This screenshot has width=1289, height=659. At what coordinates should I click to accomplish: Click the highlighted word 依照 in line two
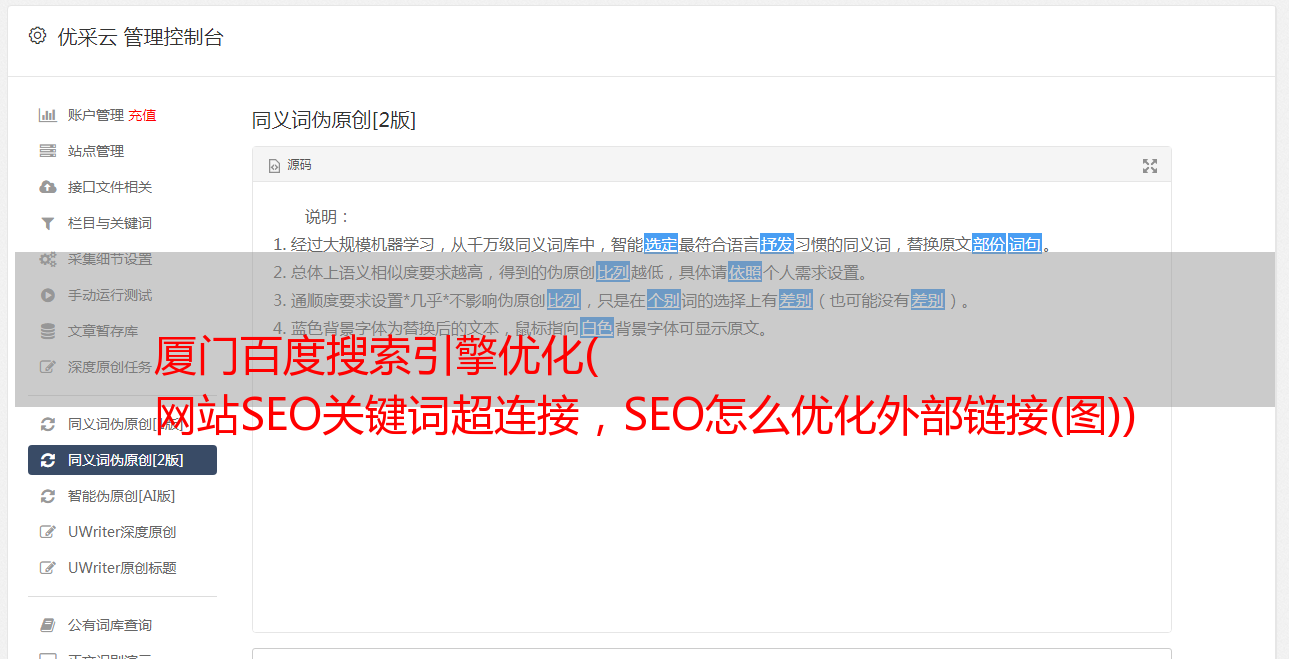click(745, 272)
